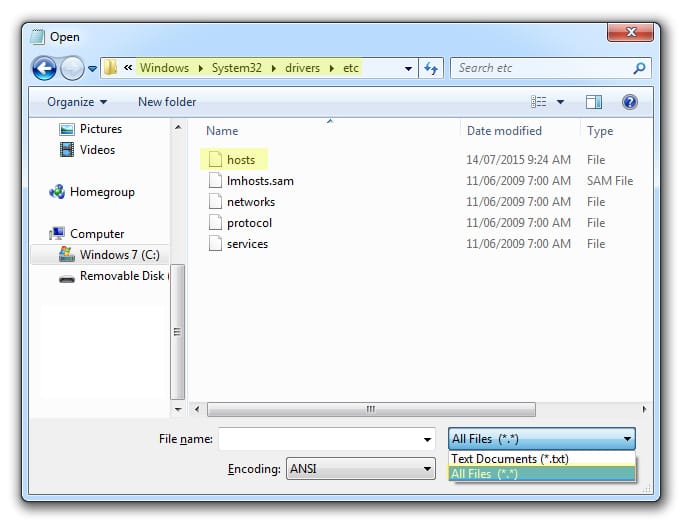
Task: Click the lmhosts.sam file icon
Action: (x=215, y=180)
